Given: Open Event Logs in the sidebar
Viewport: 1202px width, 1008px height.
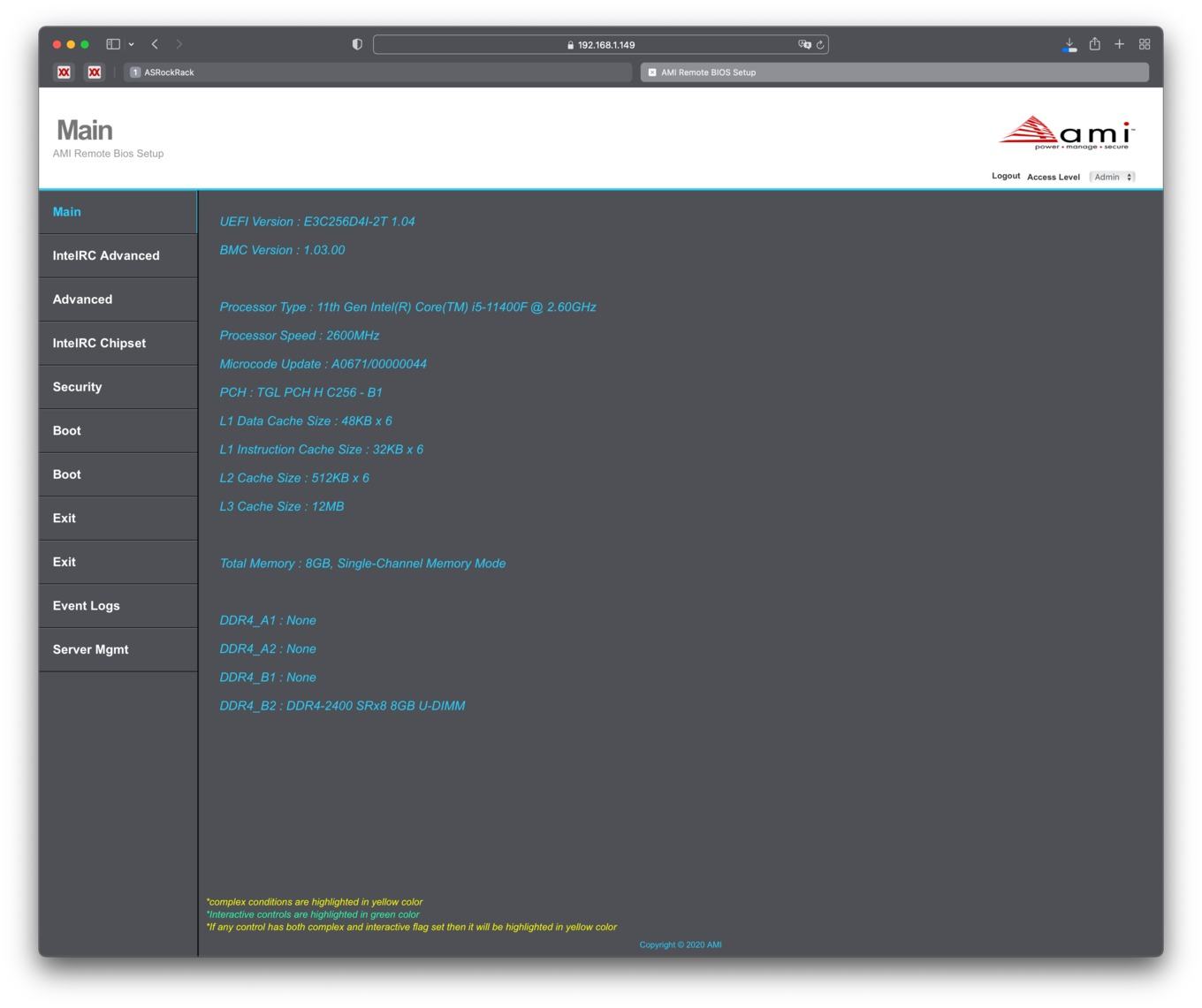Looking at the screenshot, I should tap(118, 606).
